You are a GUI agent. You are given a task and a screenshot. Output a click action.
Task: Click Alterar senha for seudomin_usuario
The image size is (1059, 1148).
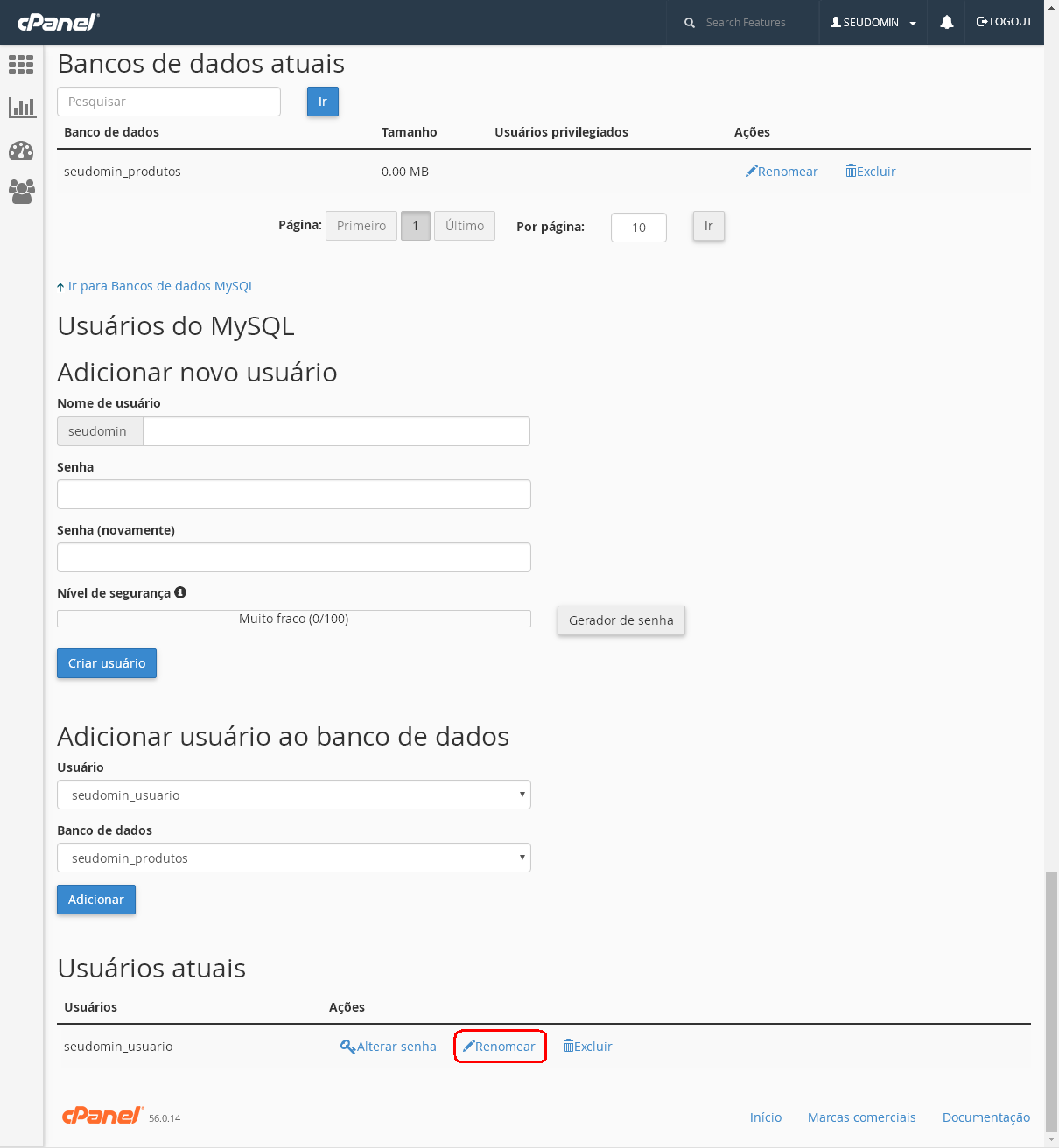click(389, 1046)
